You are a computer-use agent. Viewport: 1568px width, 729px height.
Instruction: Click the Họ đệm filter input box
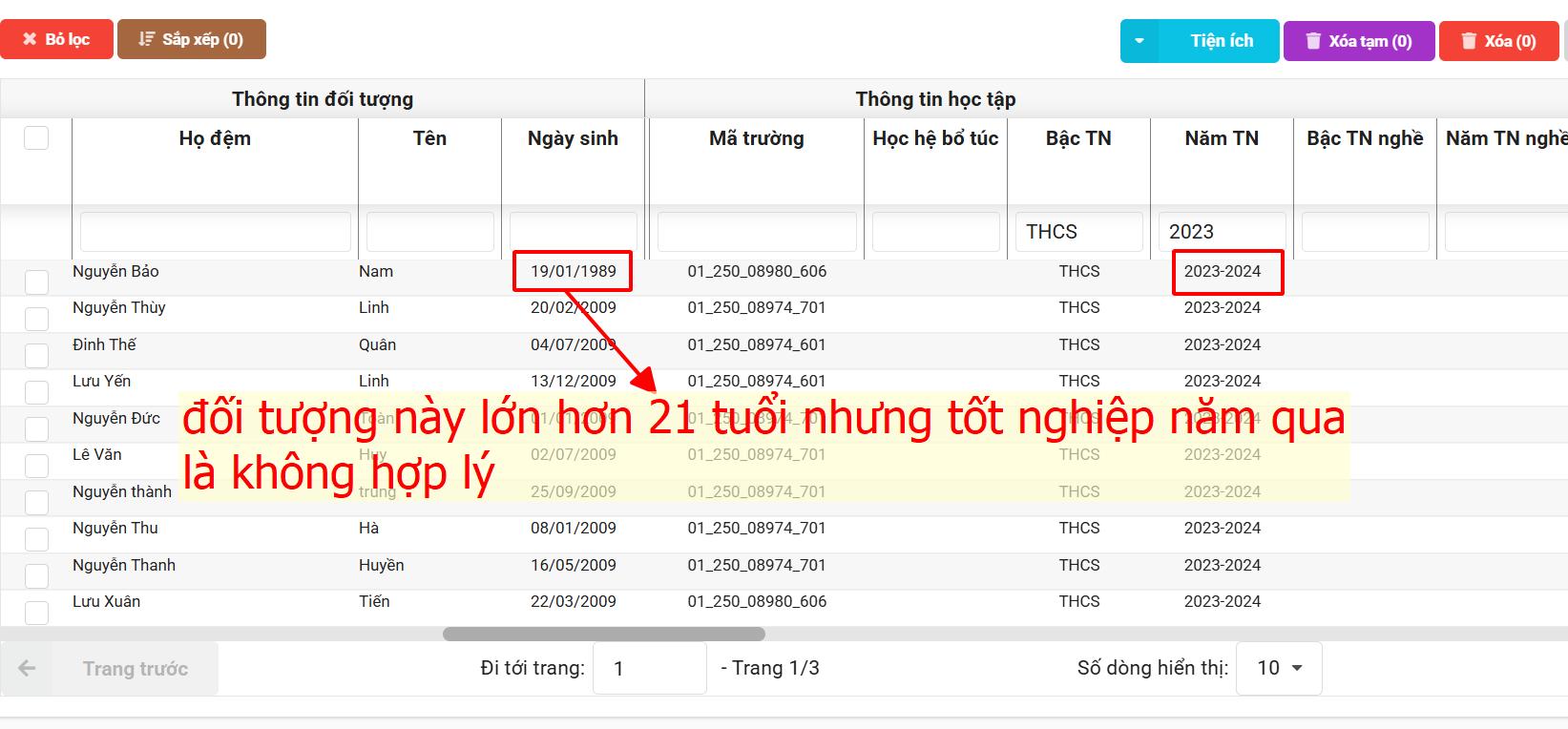215,232
